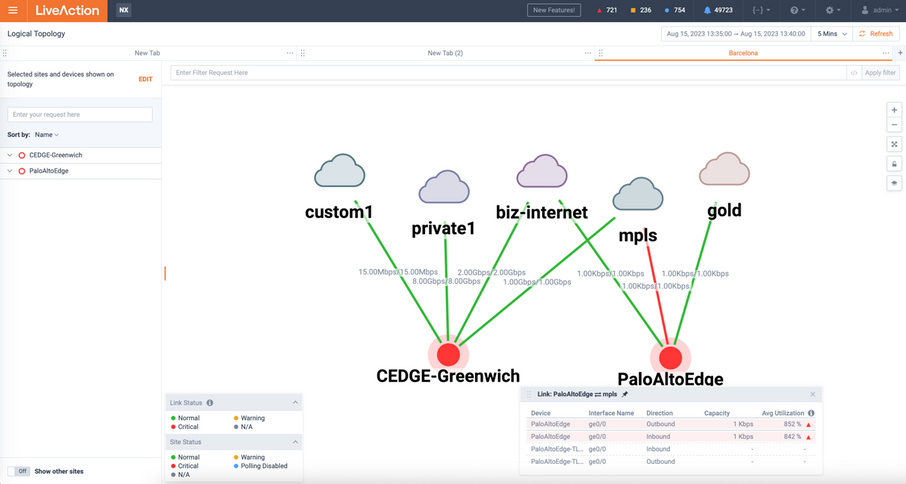906x484 pixels.
Task: Pin the Link PaloAltoEdge mpls popup
Action: 625,394
